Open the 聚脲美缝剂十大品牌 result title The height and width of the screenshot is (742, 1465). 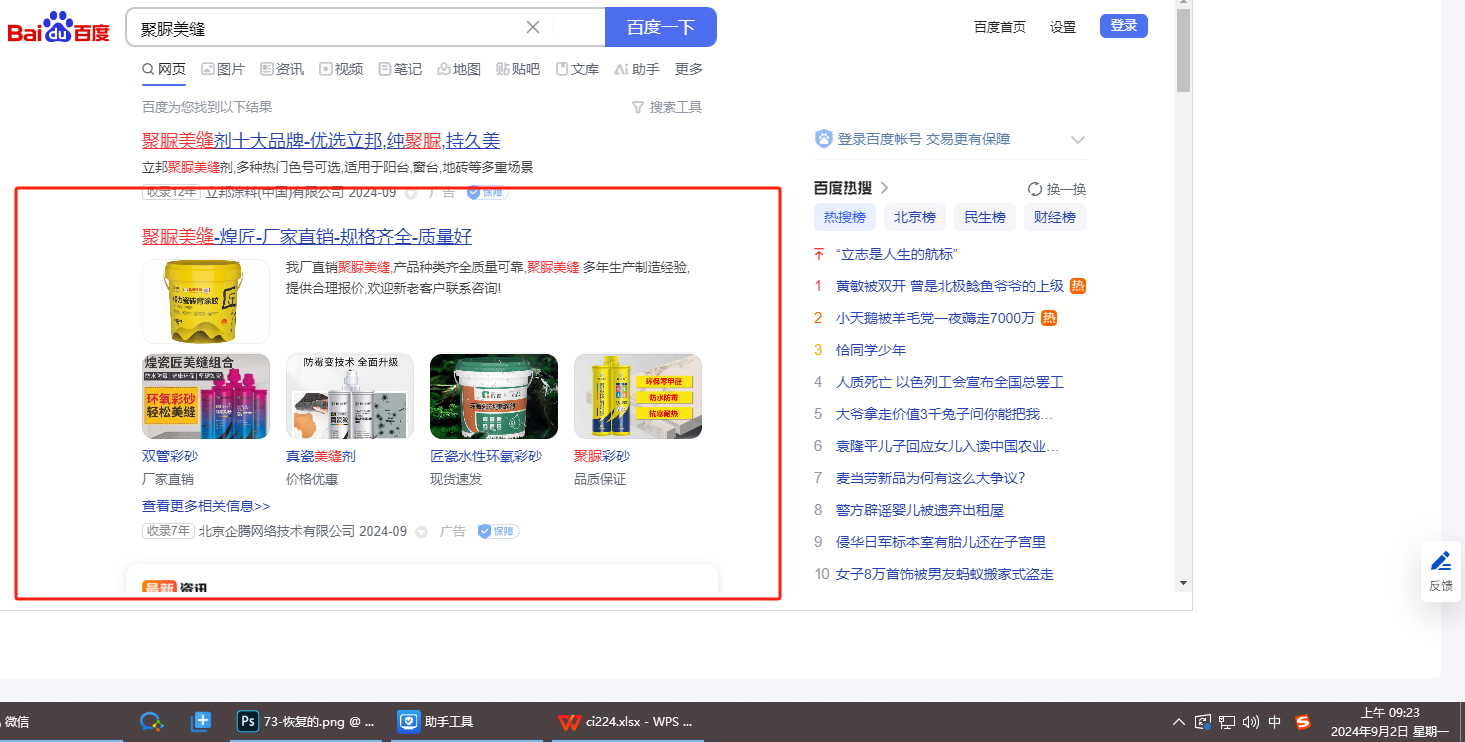(x=321, y=141)
